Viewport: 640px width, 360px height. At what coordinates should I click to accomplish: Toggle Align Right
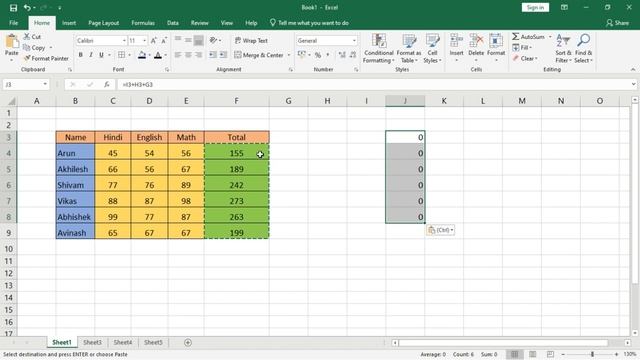pos(199,55)
